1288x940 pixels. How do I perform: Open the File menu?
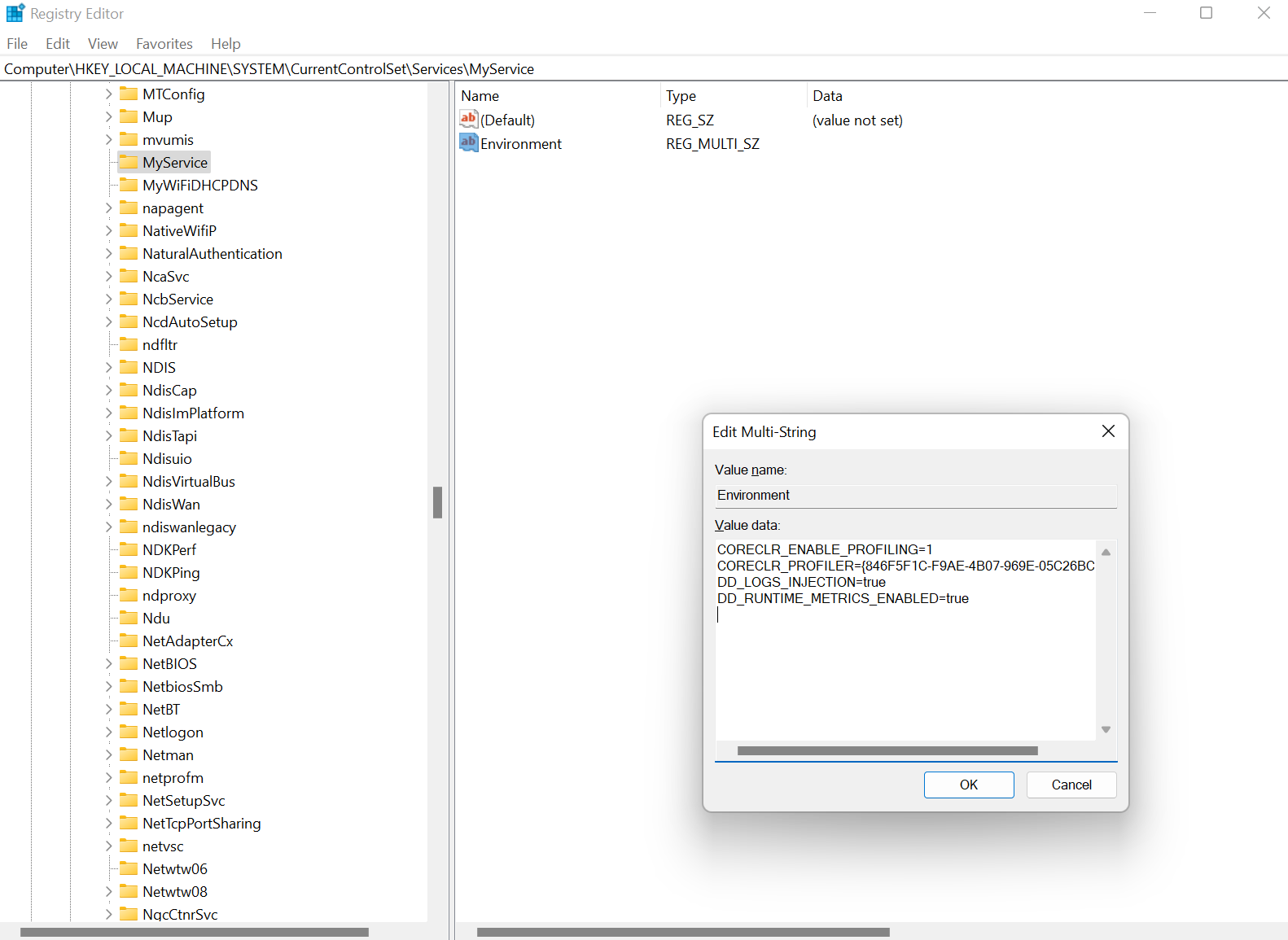[x=17, y=43]
